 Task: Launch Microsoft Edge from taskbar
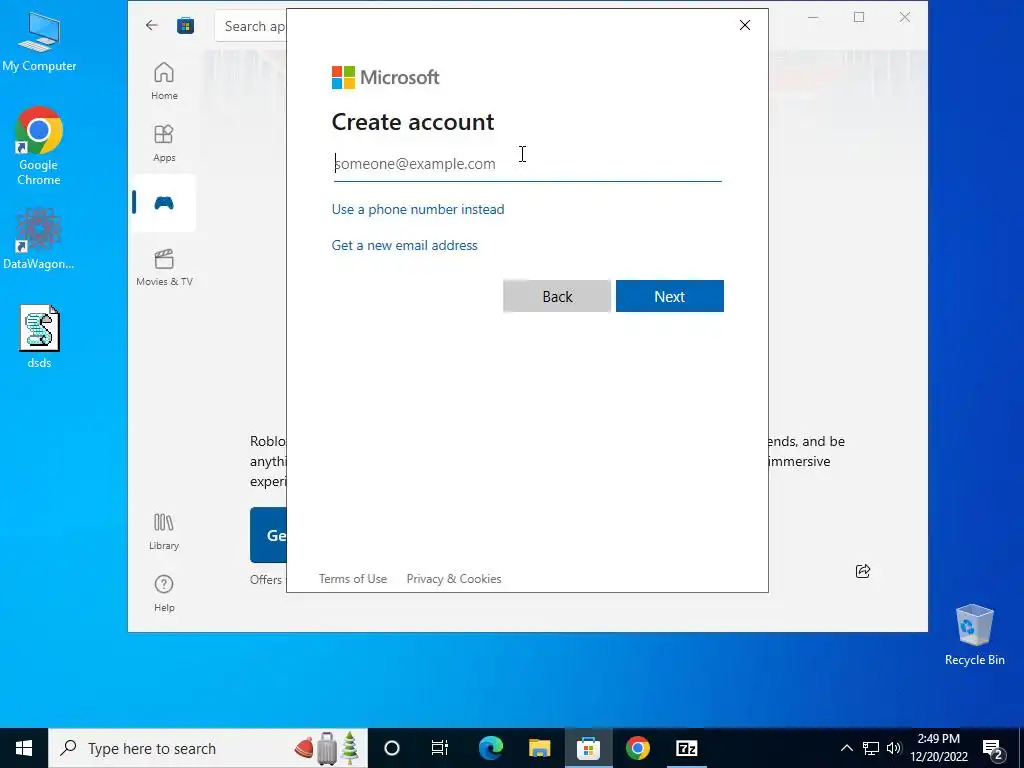(x=490, y=748)
